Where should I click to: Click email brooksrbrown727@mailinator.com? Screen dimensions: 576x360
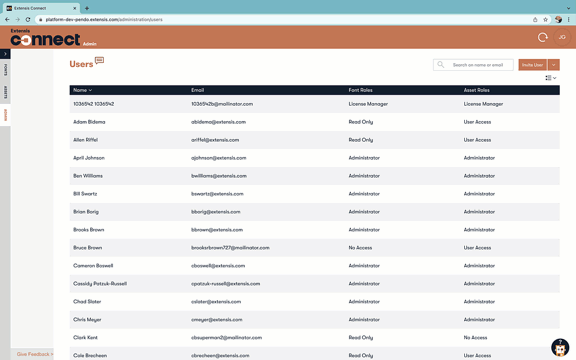click(230, 248)
